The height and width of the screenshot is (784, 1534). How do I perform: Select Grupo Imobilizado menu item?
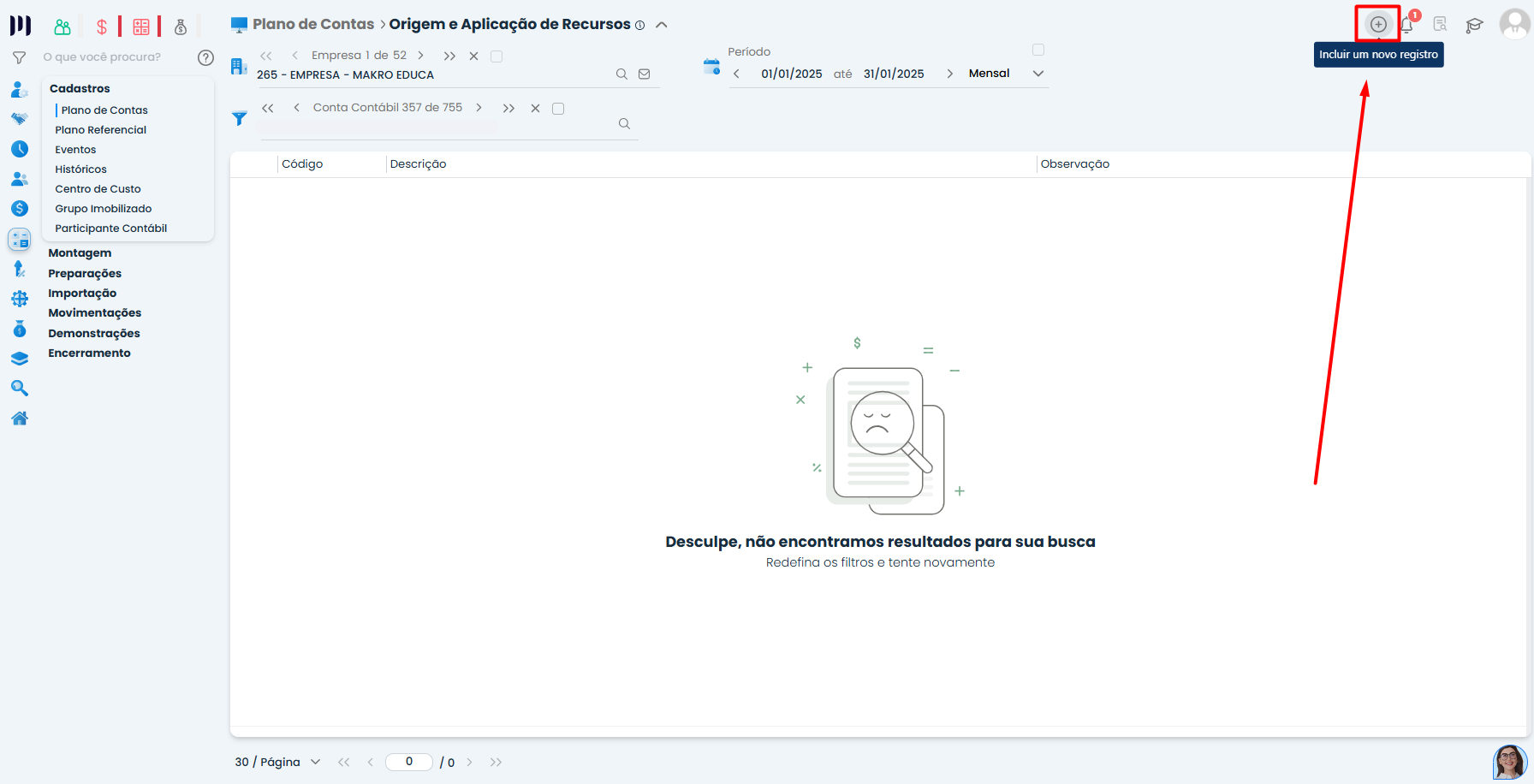pyautogui.click(x=104, y=209)
